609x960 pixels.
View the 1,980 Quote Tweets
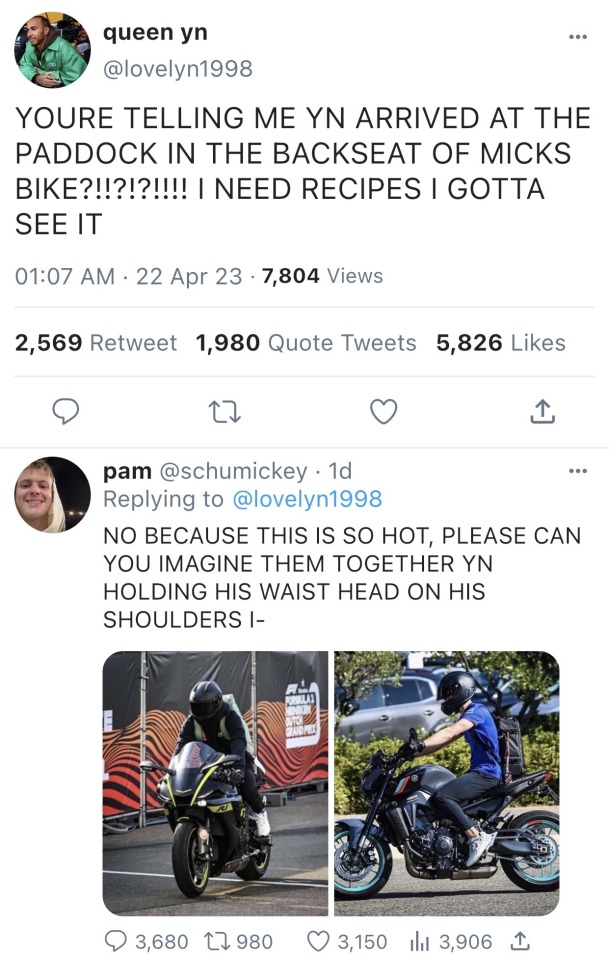(306, 343)
